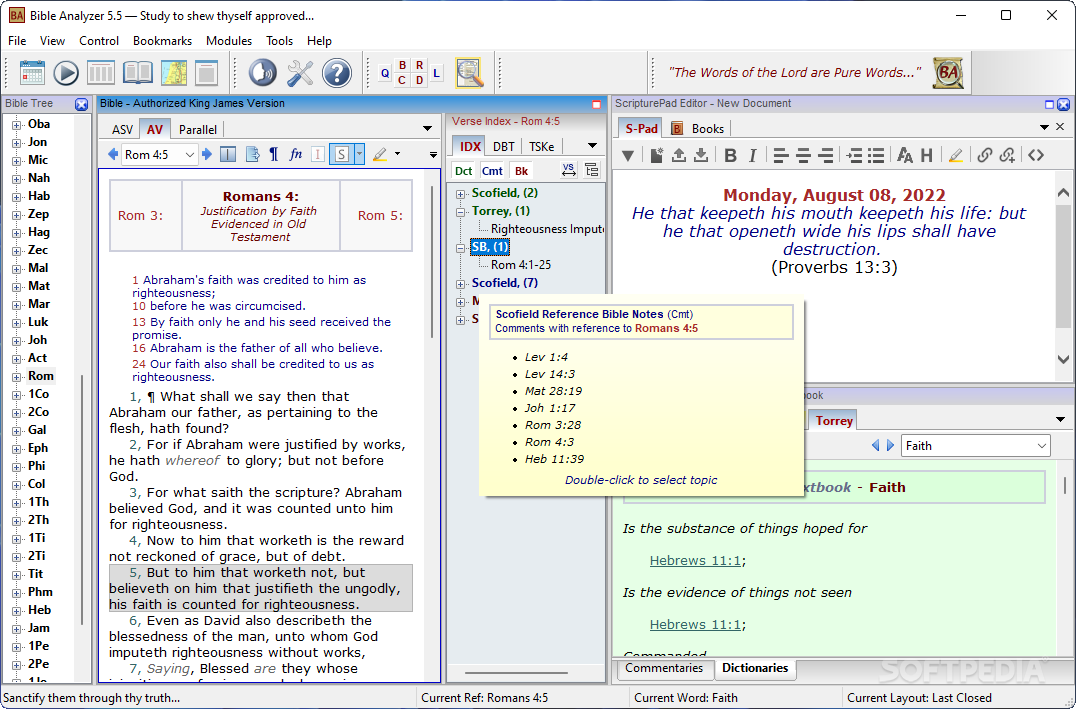Image resolution: width=1076 pixels, height=709 pixels.
Task: Close the Bible Tree panel
Action: (x=82, y=104)
